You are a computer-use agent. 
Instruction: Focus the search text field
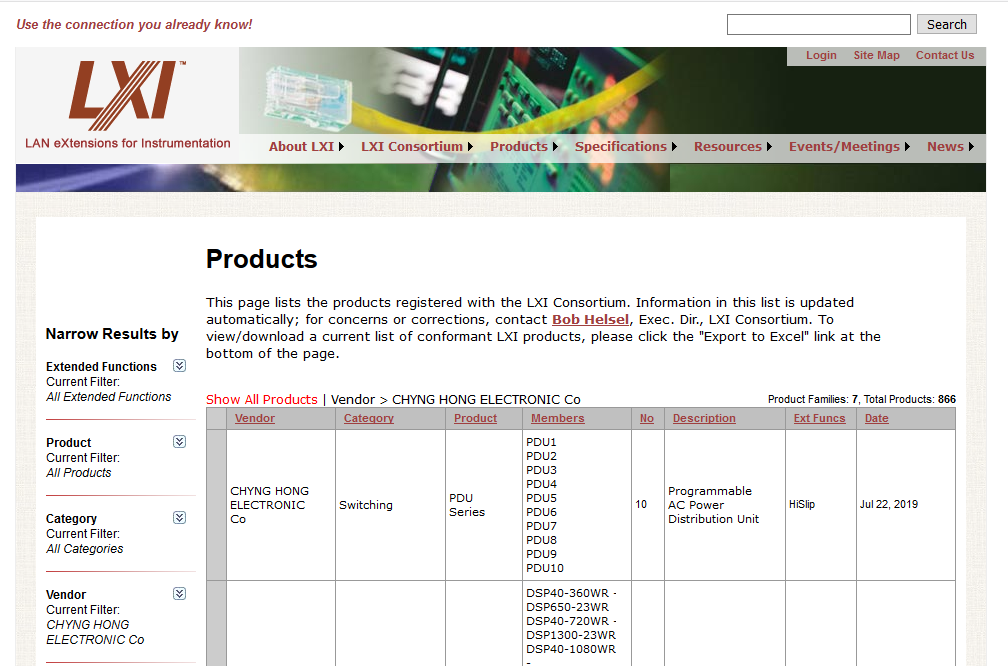(x=818, y=24)
